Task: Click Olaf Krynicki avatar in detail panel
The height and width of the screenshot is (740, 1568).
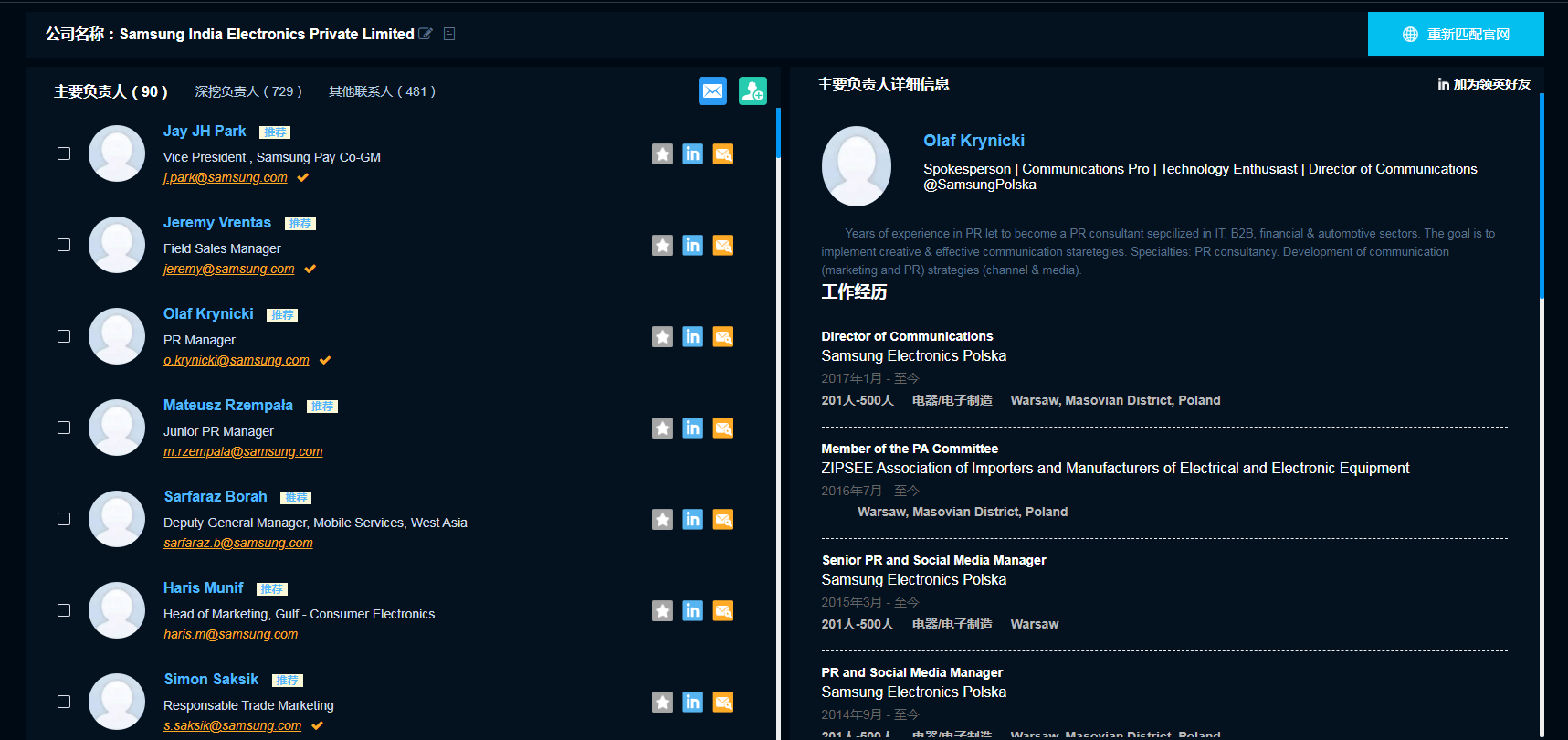Action: (857, 166)
